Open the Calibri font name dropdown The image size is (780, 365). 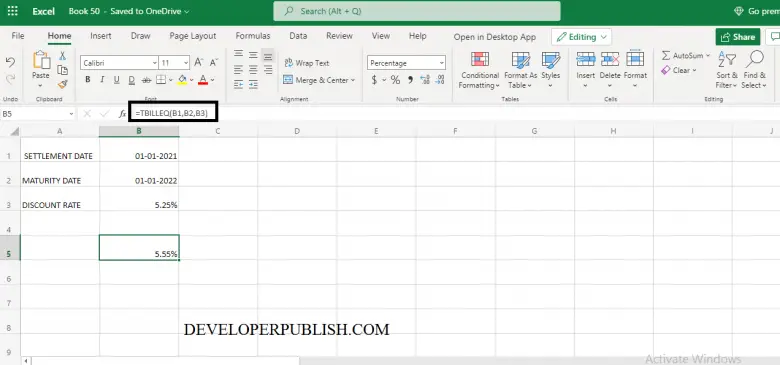click(x=119, y=63)
